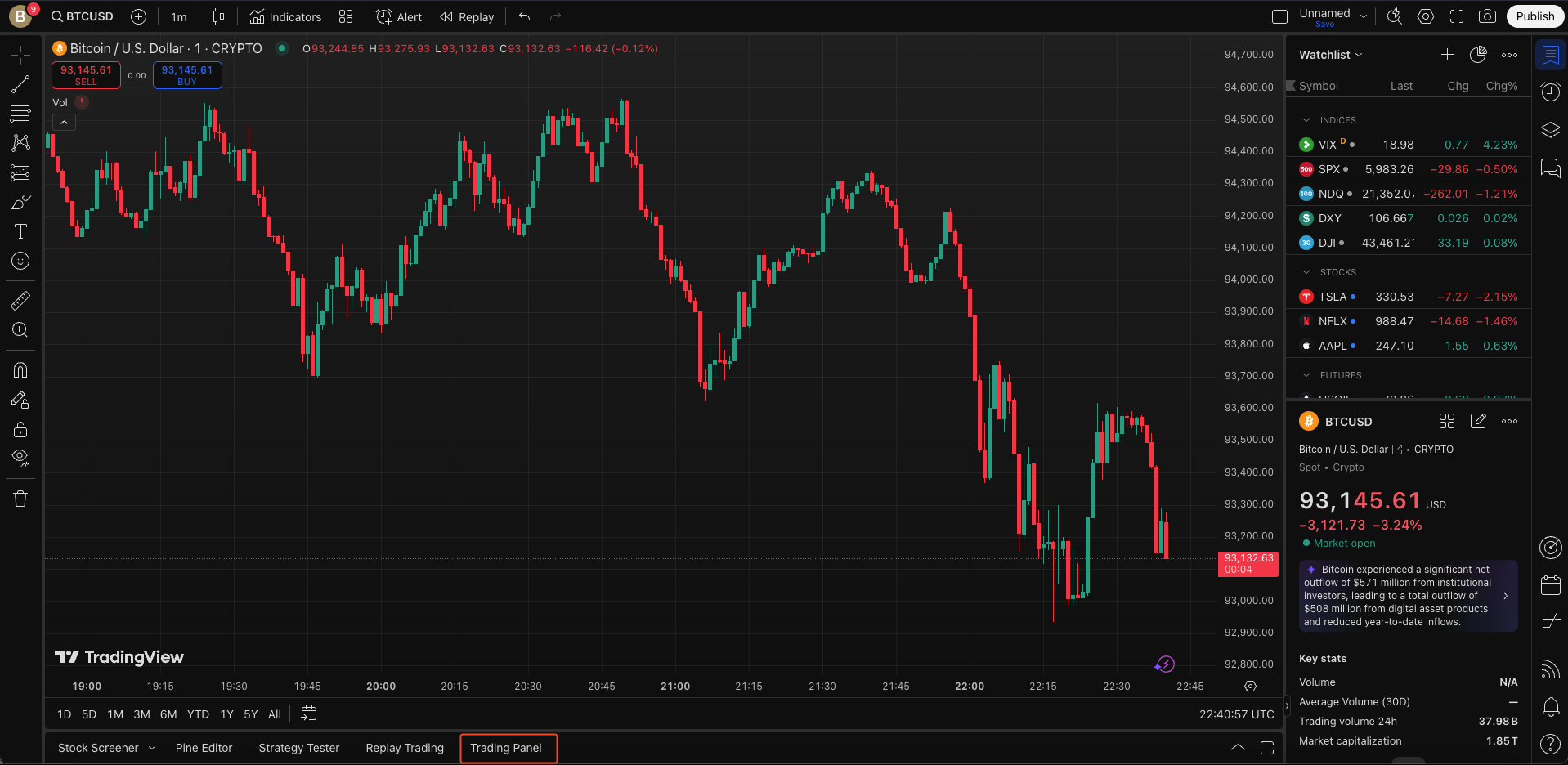Open chart settings gear in top toolbar

click(x=1426, y=16)
